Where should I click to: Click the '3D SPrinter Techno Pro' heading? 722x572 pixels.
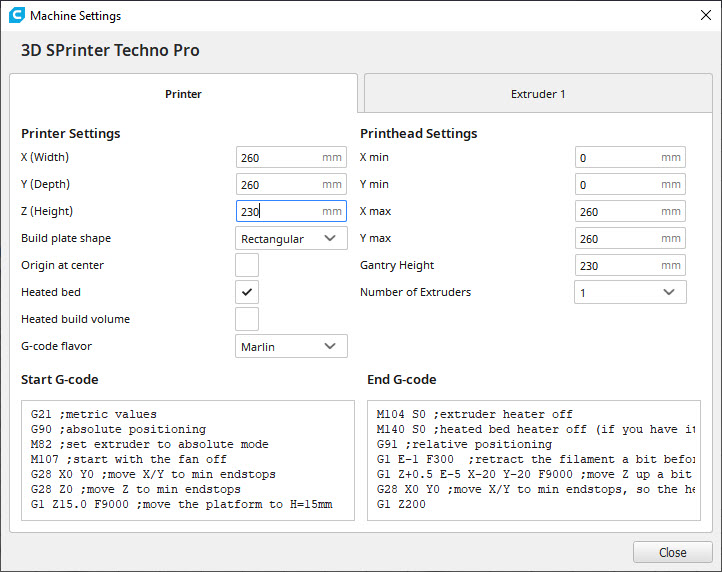110,50
